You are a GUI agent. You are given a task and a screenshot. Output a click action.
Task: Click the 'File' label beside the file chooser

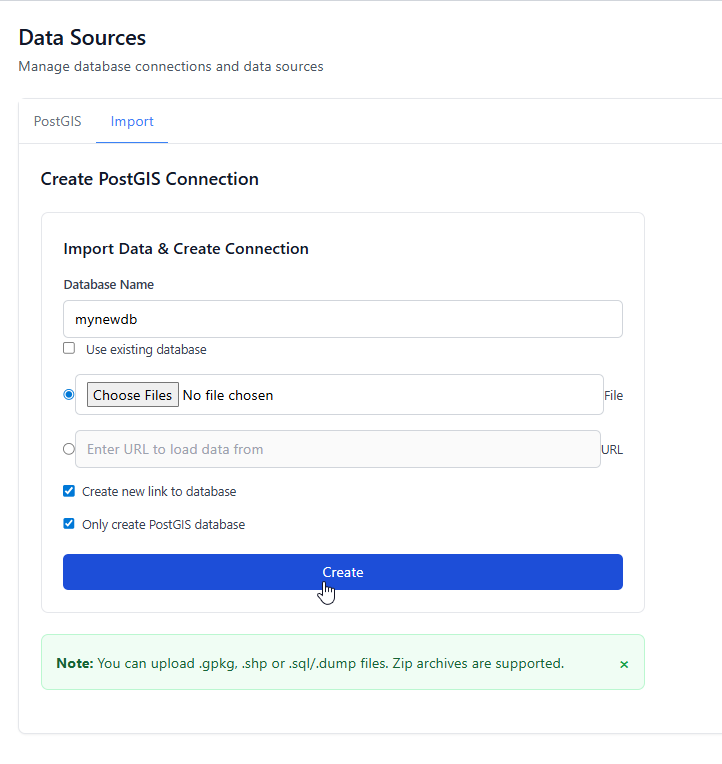coord(613,396)
